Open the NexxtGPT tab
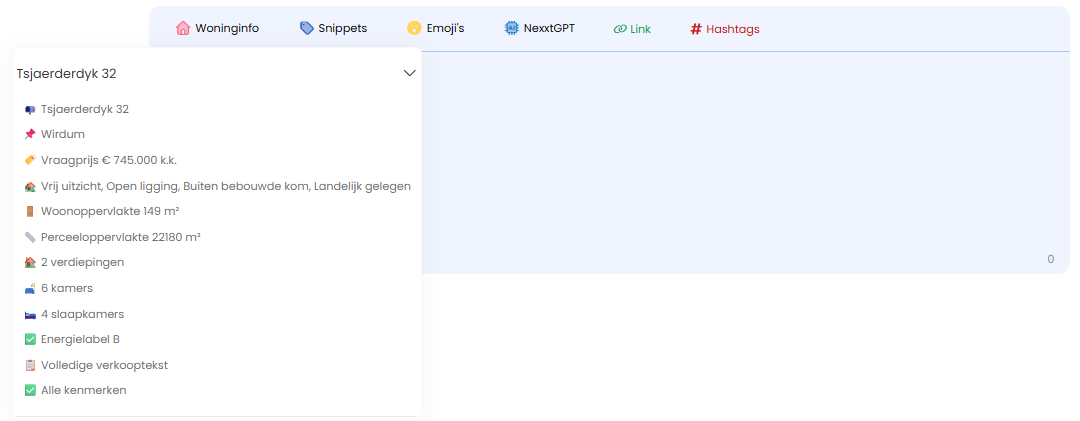 (x=549, y=29)
